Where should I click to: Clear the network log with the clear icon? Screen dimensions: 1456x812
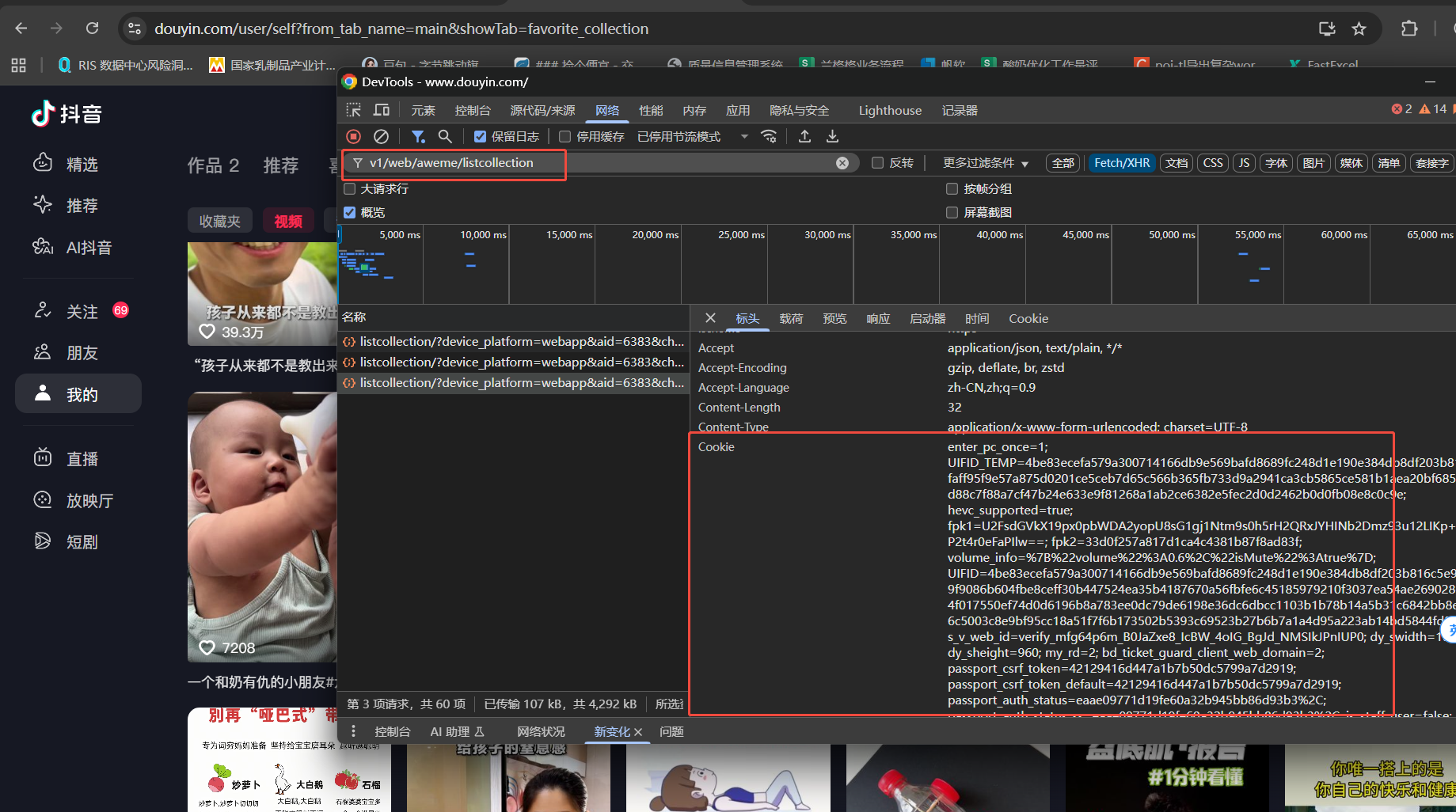click(x=381, y=136)
